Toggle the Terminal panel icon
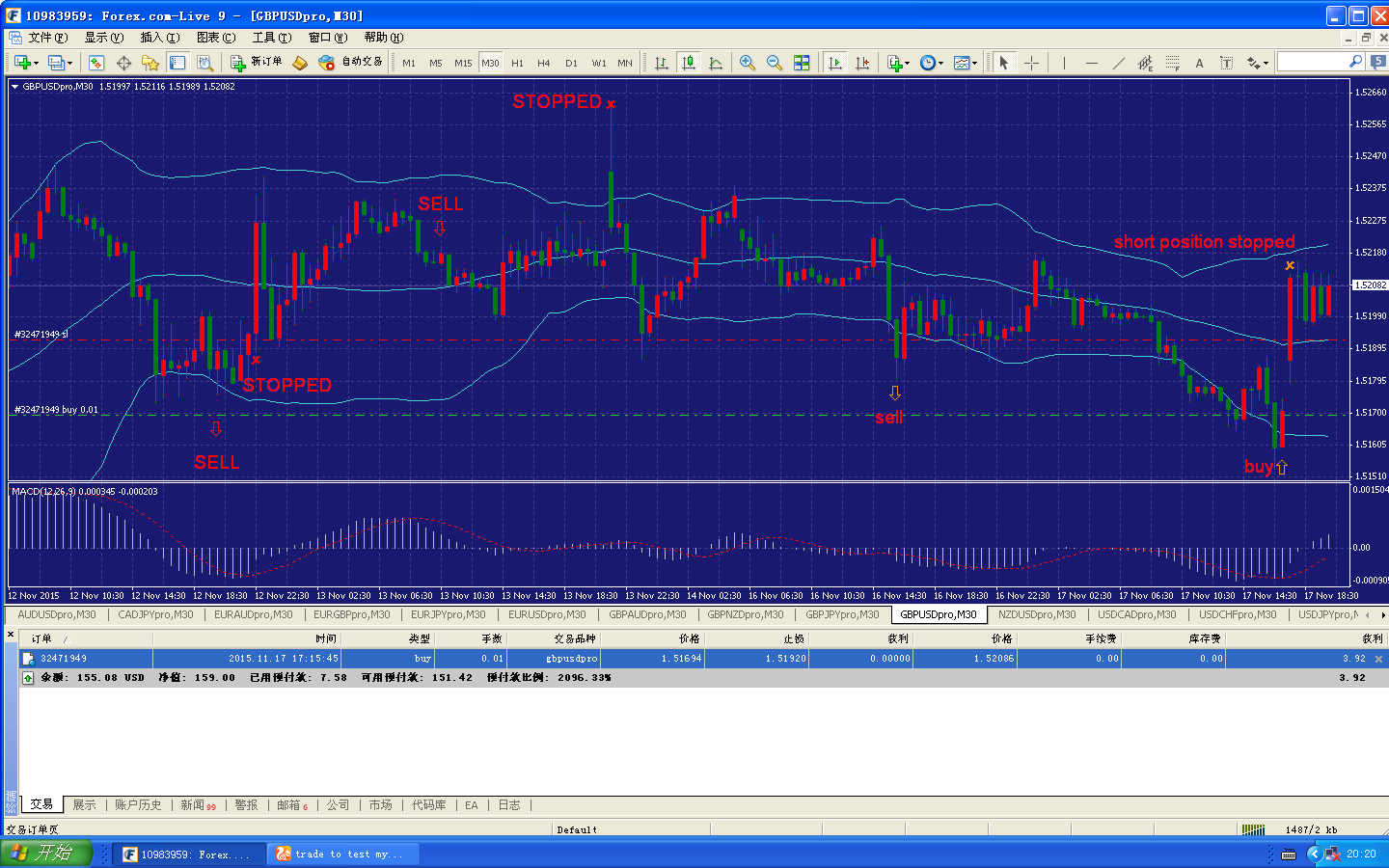 177,63
